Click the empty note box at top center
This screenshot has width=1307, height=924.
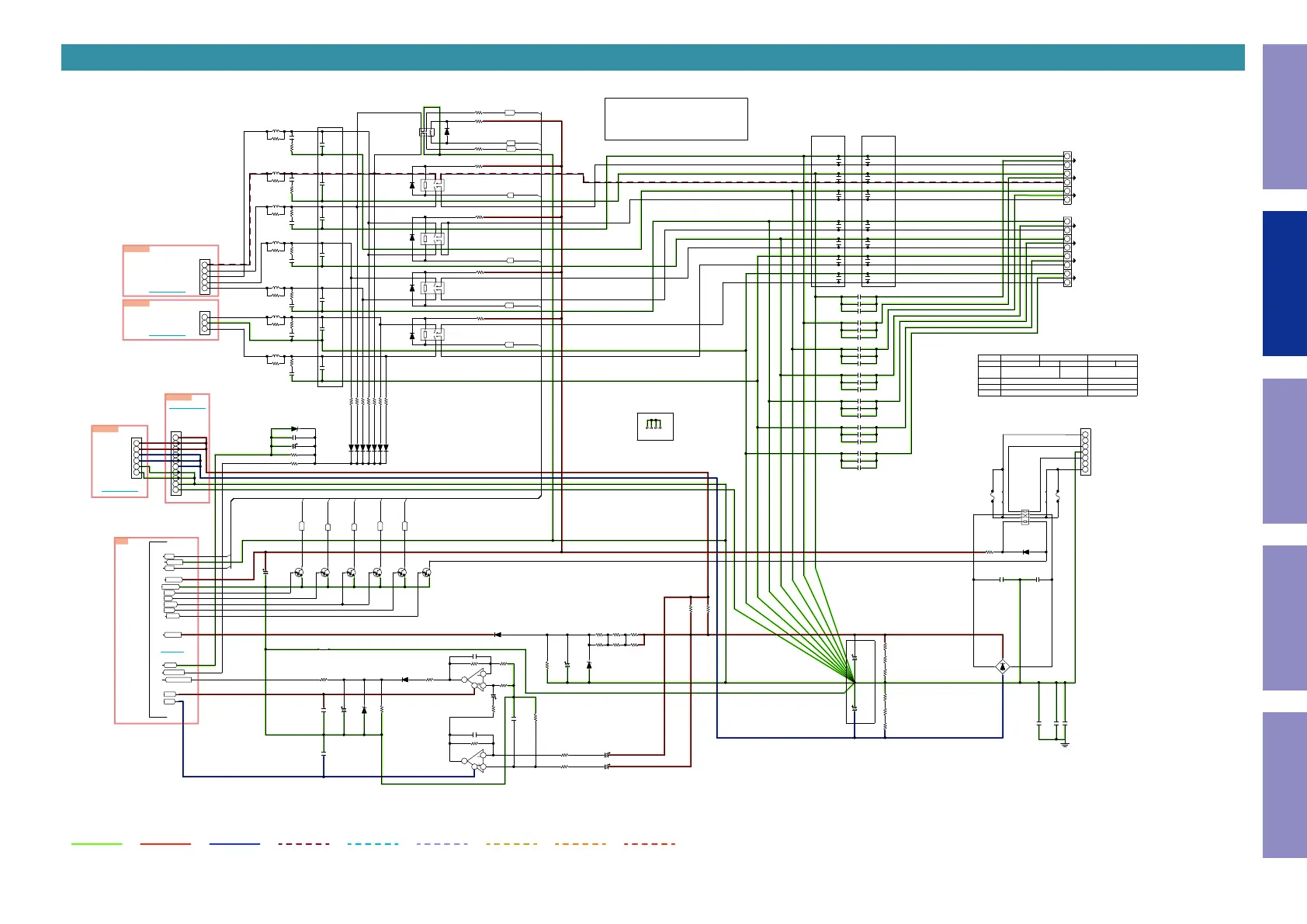[676, 119]
